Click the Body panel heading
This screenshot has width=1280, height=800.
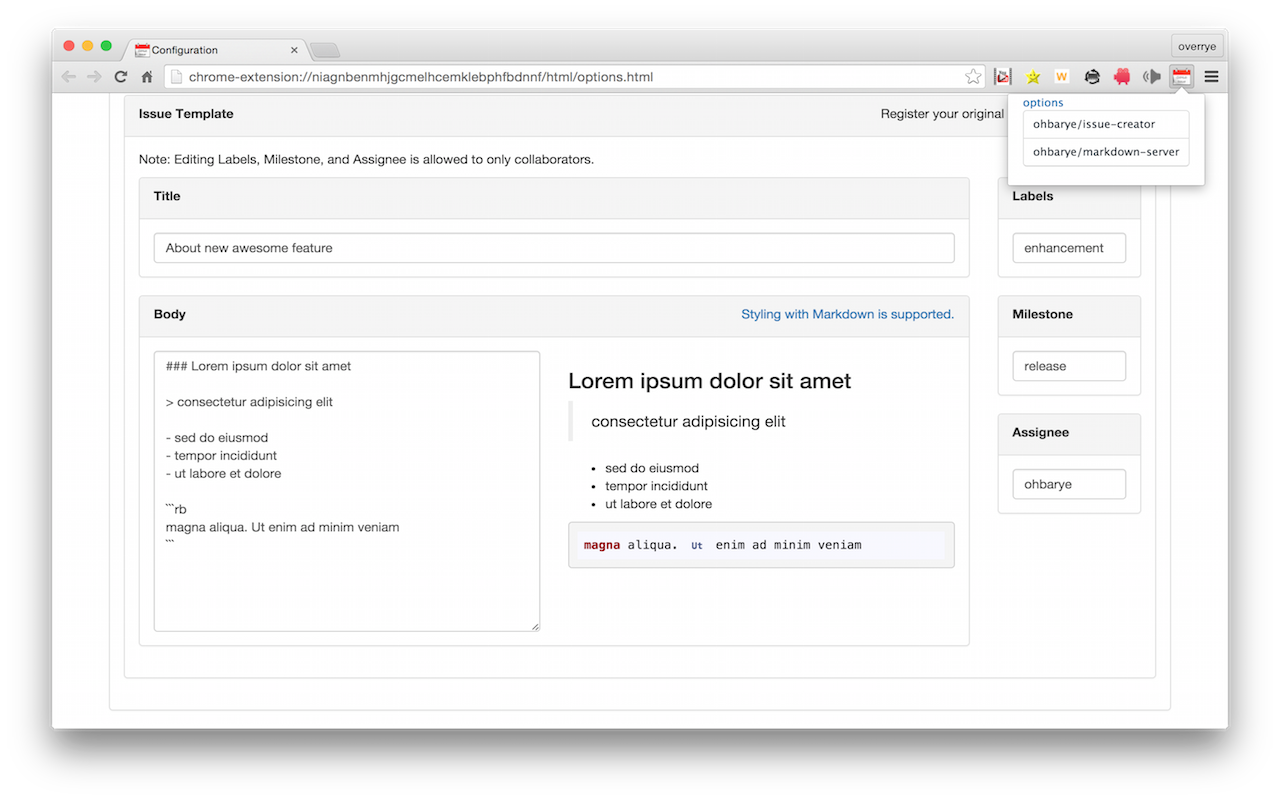(x=170, y=314)
